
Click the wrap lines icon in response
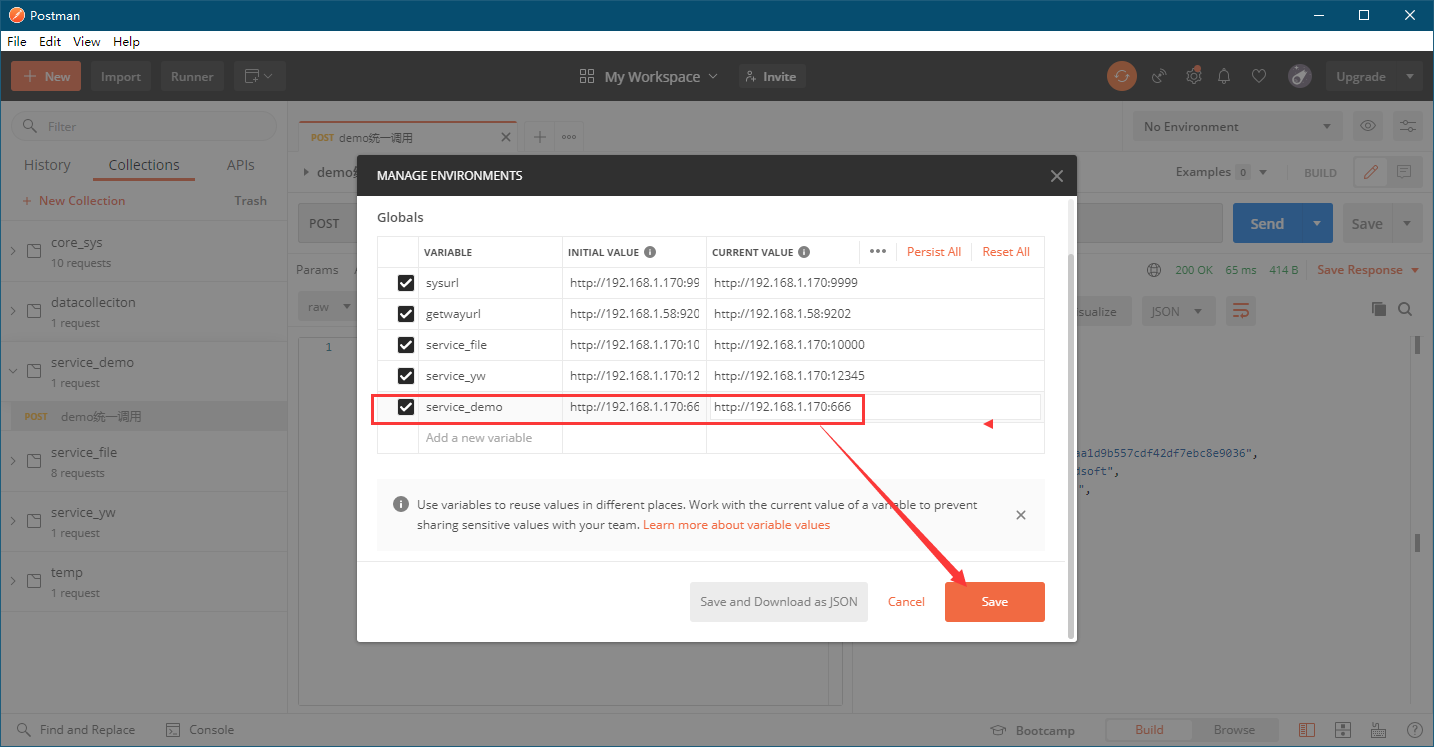(1241, 311)
